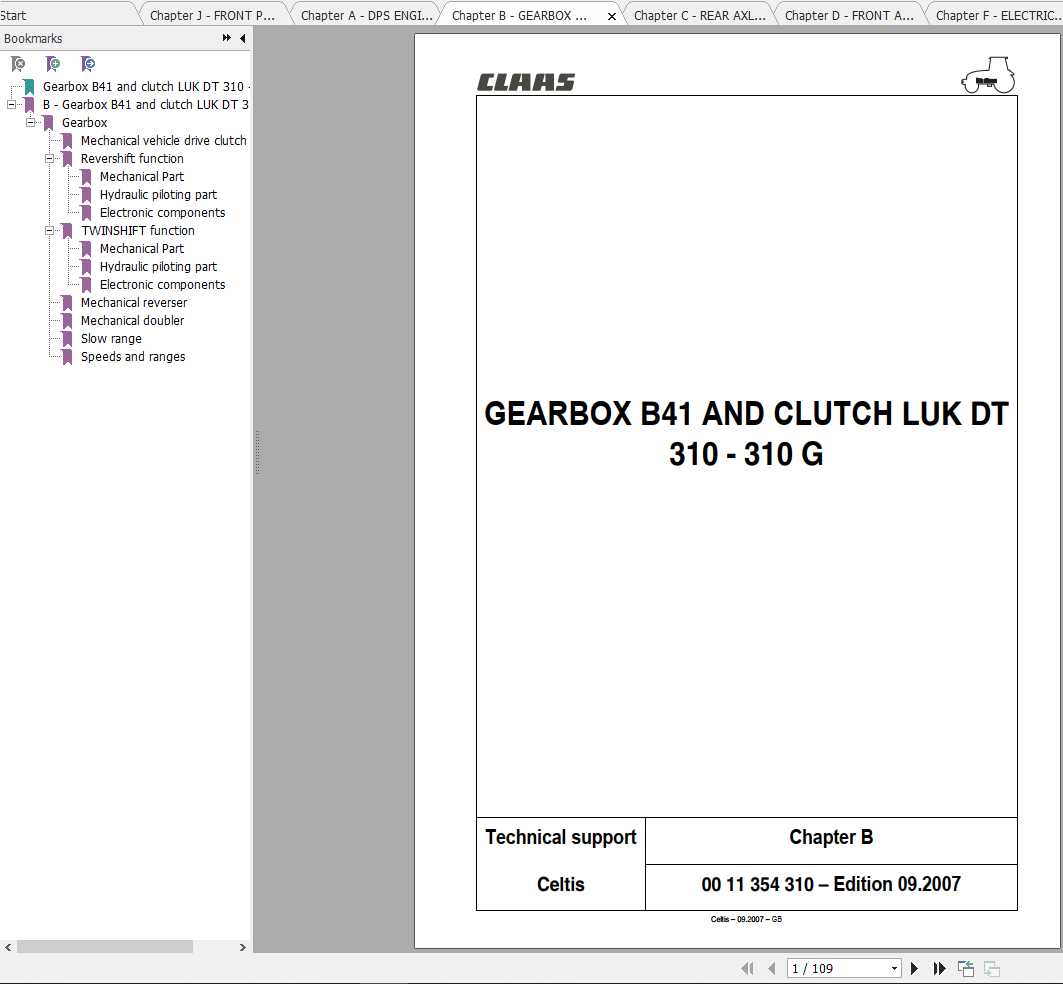Click the bookmark icon beside Speeds and ranges

tap(67, 357)
